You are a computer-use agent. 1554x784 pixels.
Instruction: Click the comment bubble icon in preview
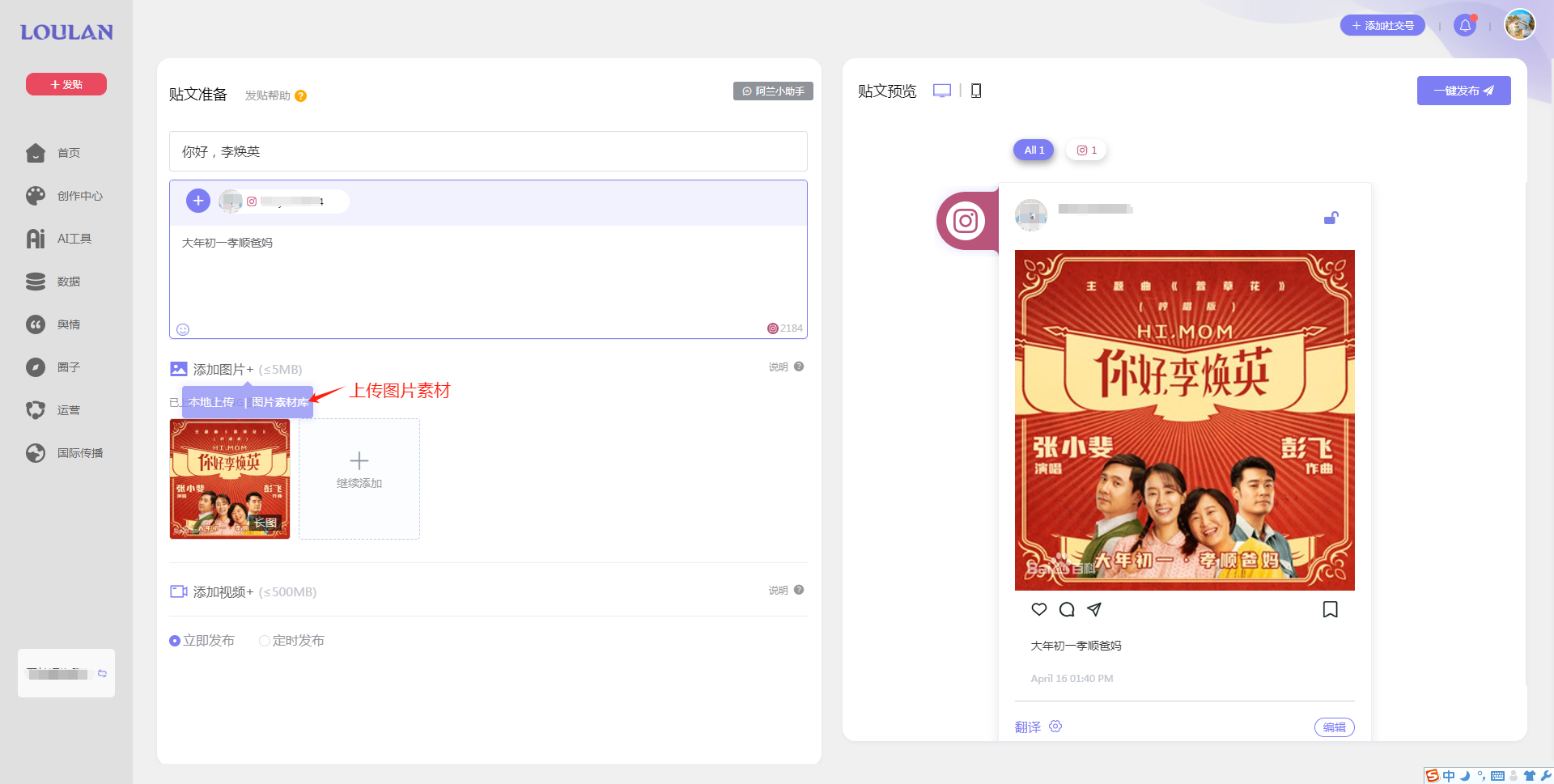(x=1067, y=609)
